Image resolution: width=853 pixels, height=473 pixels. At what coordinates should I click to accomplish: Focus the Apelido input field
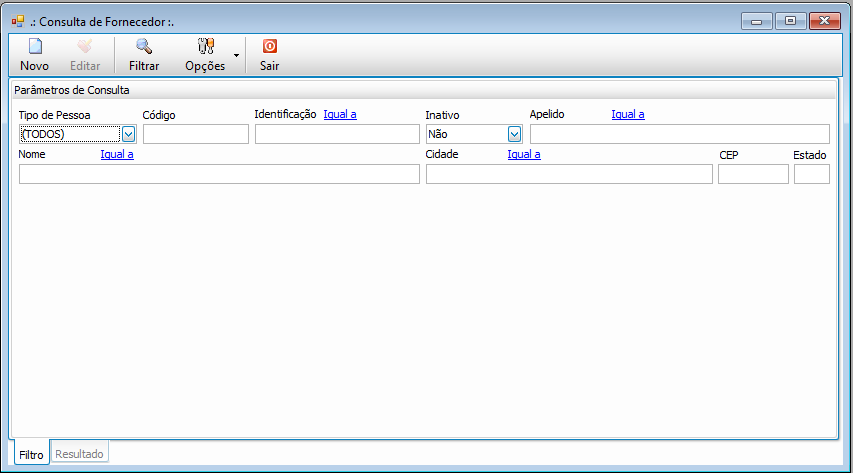pyautogui.click(x=680, y=134)
